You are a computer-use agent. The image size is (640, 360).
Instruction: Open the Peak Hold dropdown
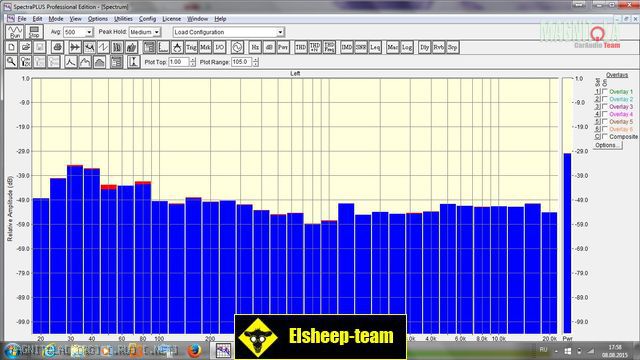(156, 32)
